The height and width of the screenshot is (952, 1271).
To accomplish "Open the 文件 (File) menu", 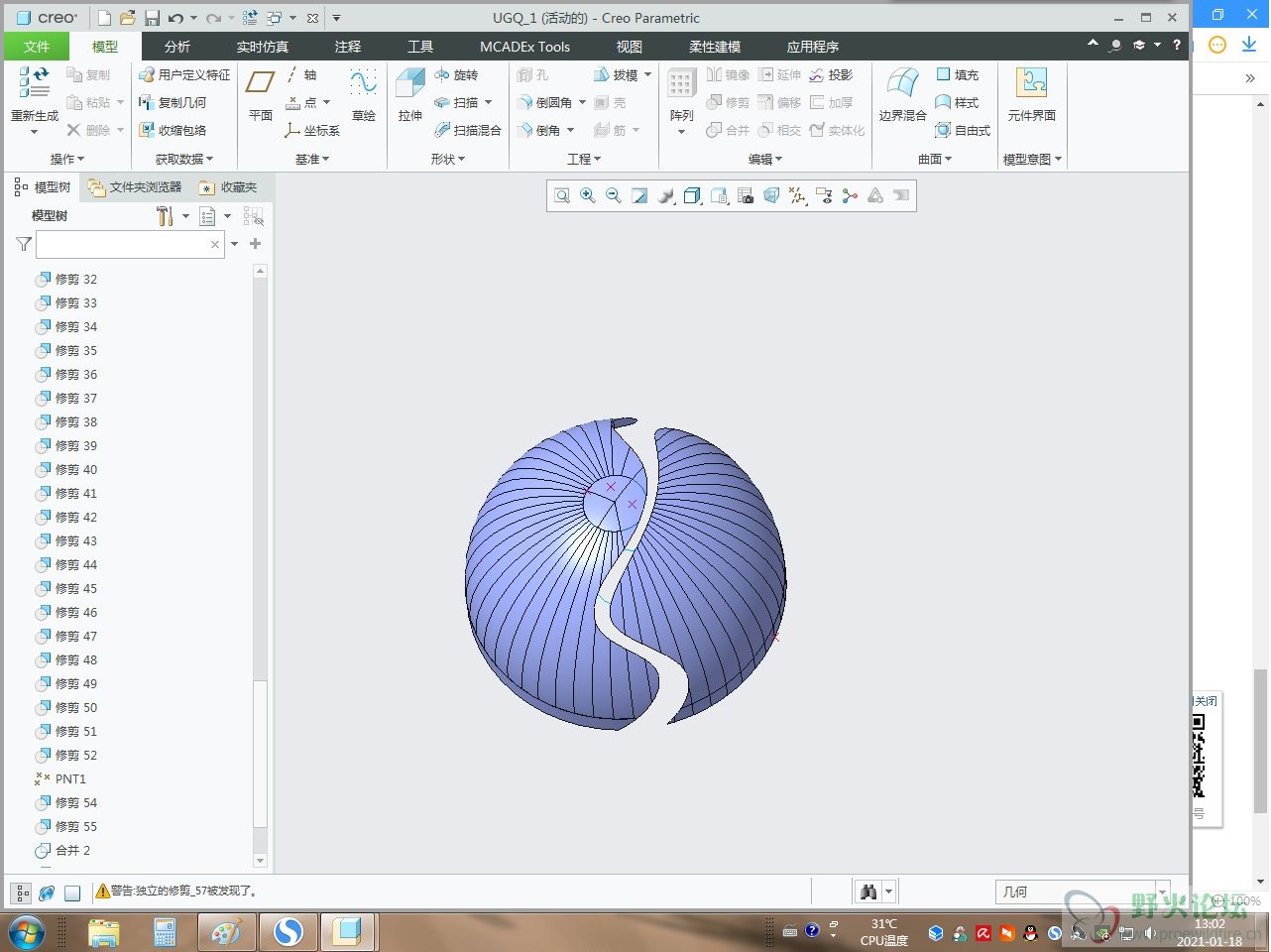I will coord(37,47).
